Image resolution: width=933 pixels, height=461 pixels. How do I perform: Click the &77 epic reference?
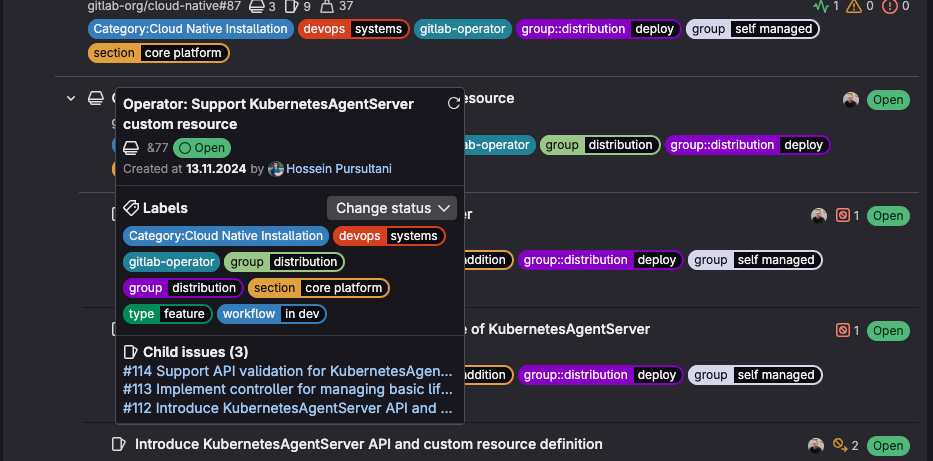158,148
